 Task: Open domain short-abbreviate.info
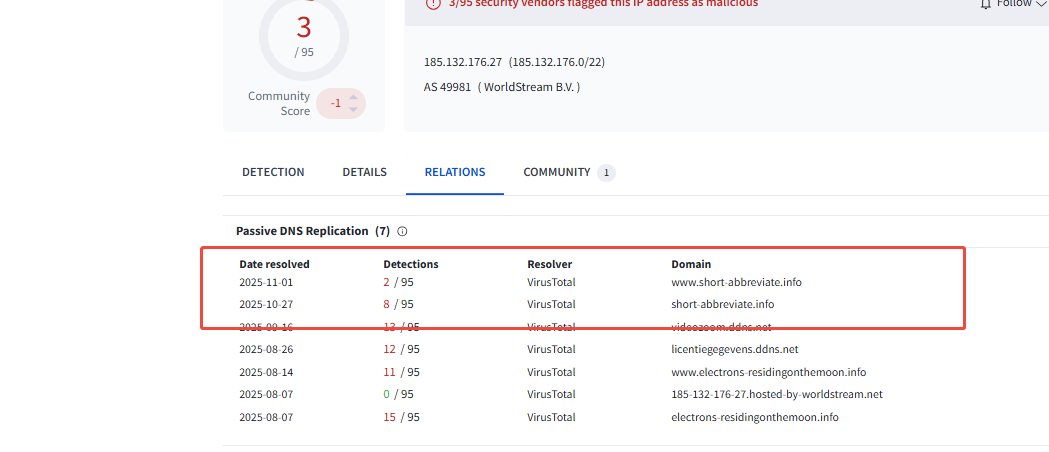click(x=723, y=304)
